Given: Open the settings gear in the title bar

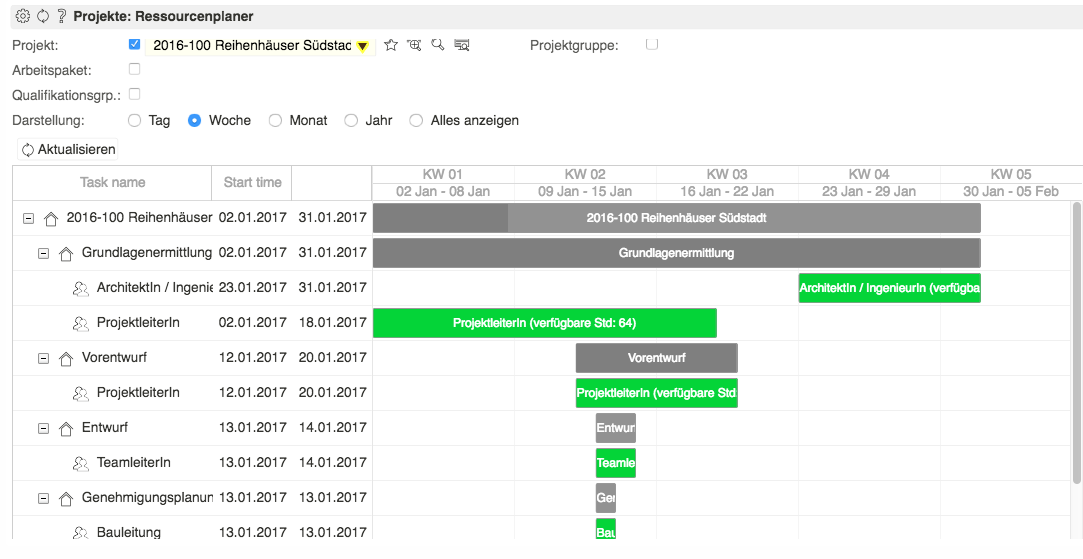Looking at the screenshot, I should pyautogui.click(x=23, y=16).
